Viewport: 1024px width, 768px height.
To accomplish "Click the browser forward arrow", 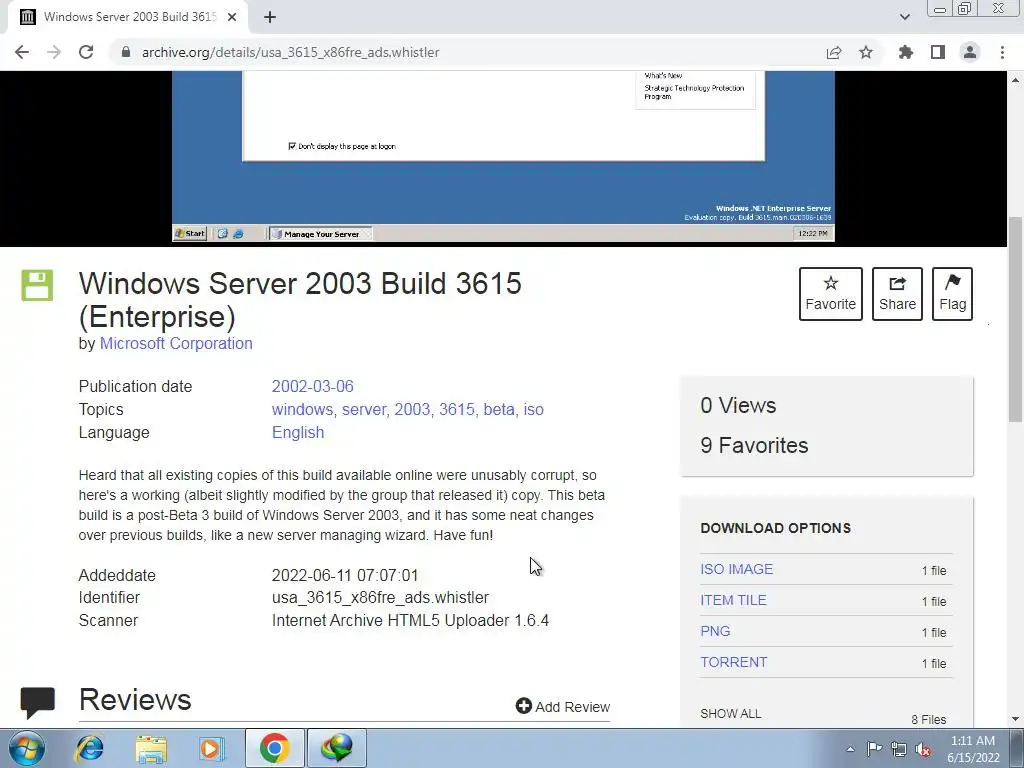I will [x=54, y=52].
